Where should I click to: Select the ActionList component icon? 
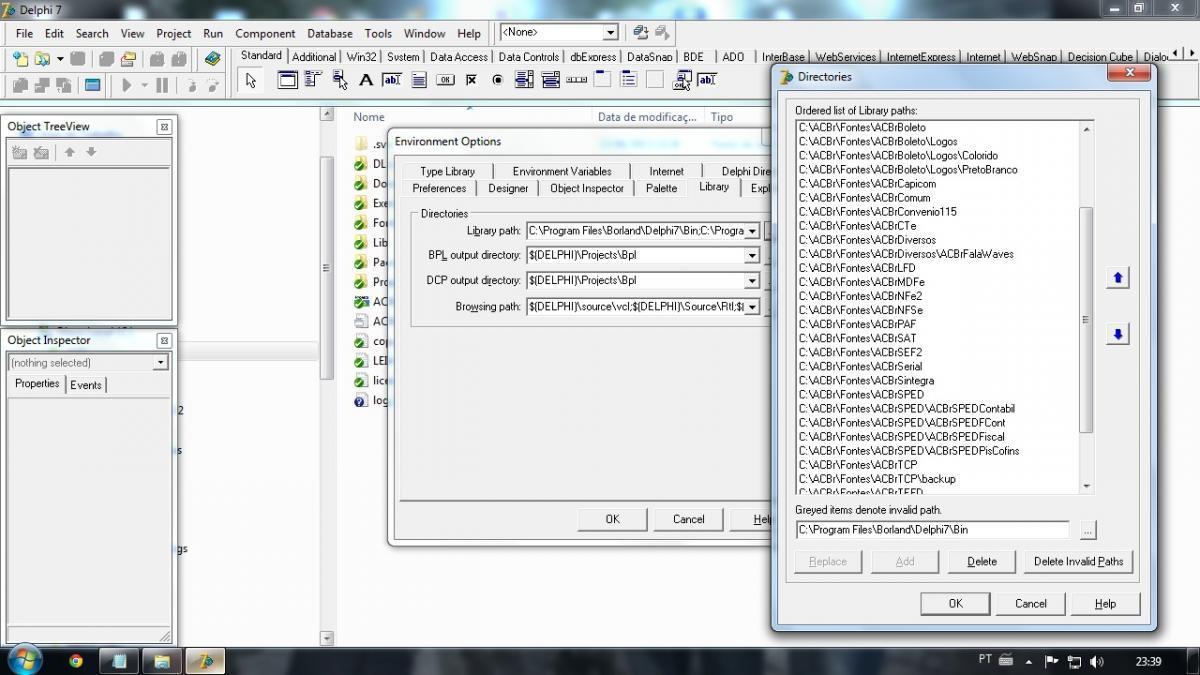tap(682, 80)
